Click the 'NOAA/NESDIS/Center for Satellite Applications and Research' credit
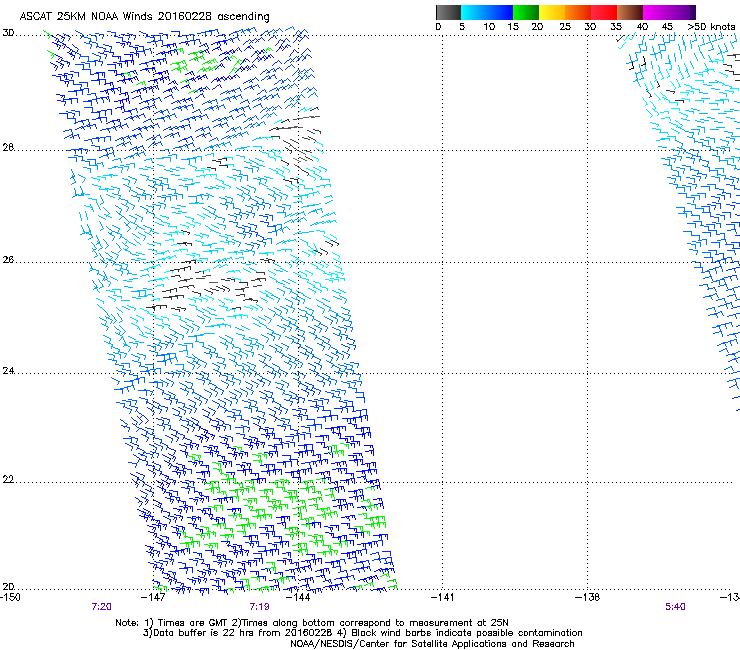740x650 pixels. [x=432, y=644]
